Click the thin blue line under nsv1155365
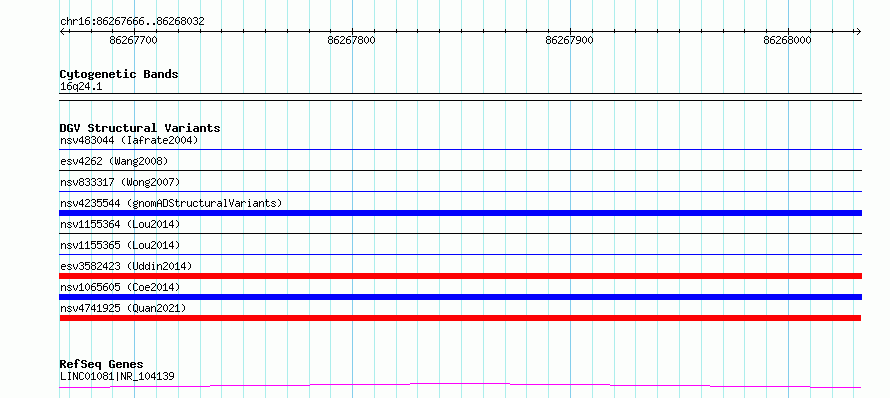This screenshot has width=890, height=398. pyautogui.click(x=460, y=255)
